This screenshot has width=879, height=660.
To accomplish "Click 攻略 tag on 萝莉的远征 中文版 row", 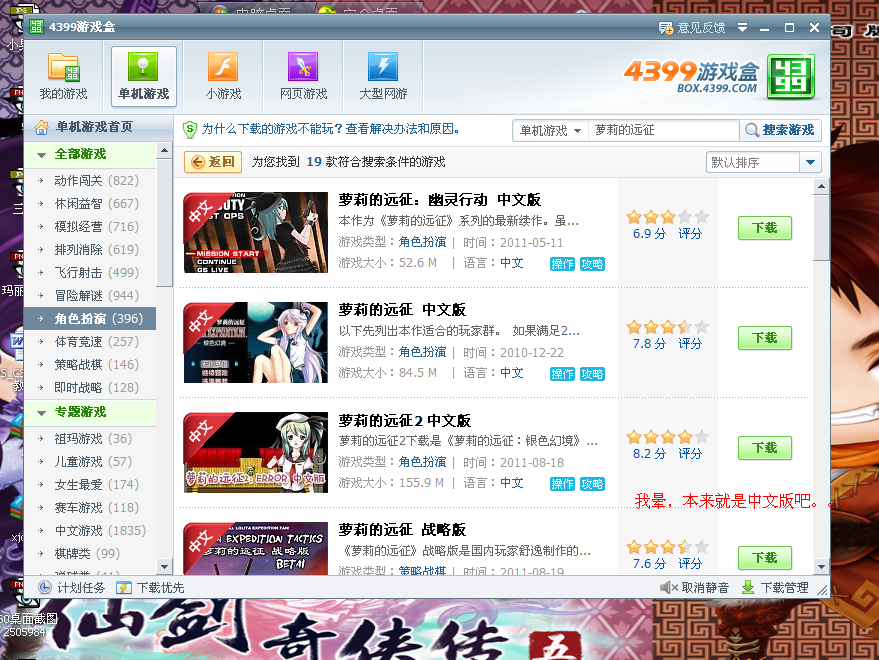I will [592, 374].
